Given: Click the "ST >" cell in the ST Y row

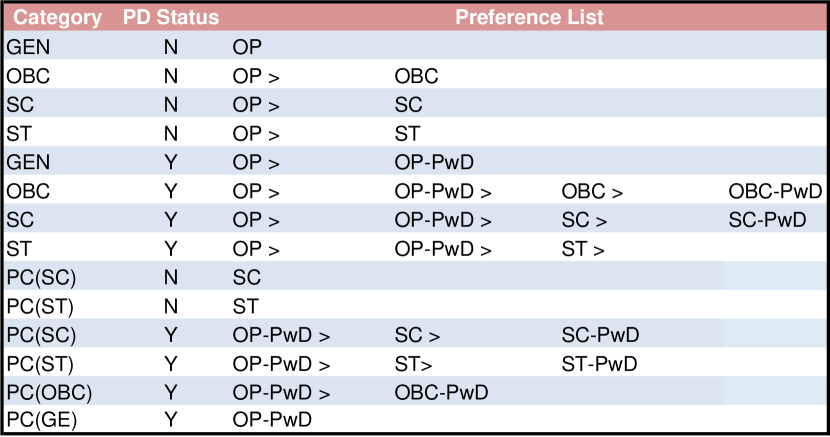Looking at the screenshot, I should [x=583, y=249].
